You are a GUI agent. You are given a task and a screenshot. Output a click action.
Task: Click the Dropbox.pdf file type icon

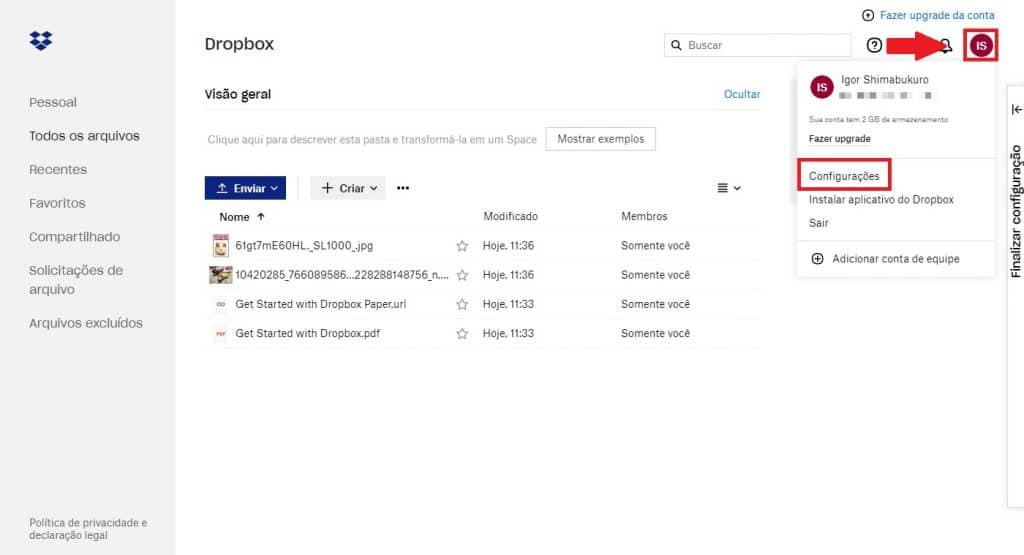click(221, 334)
